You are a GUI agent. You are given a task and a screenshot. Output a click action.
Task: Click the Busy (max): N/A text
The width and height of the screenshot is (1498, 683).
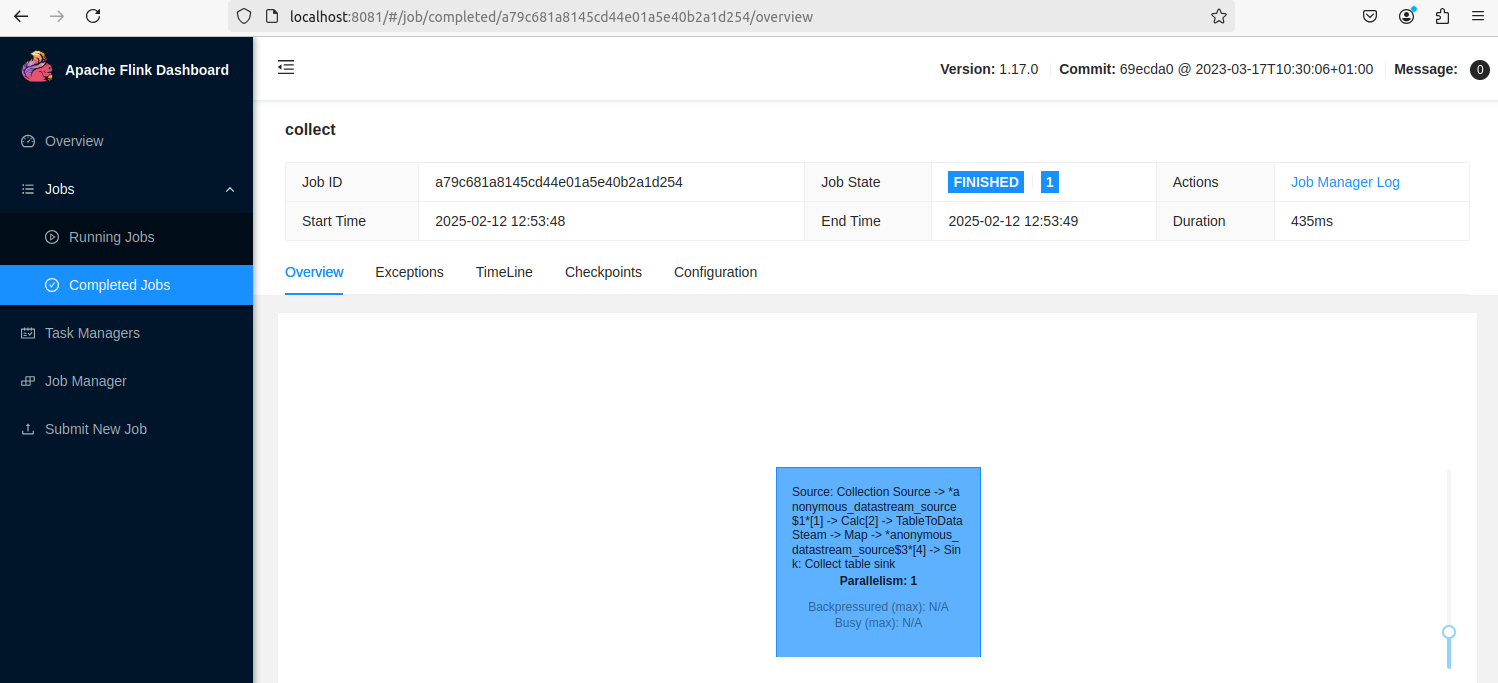click(878, 623)
